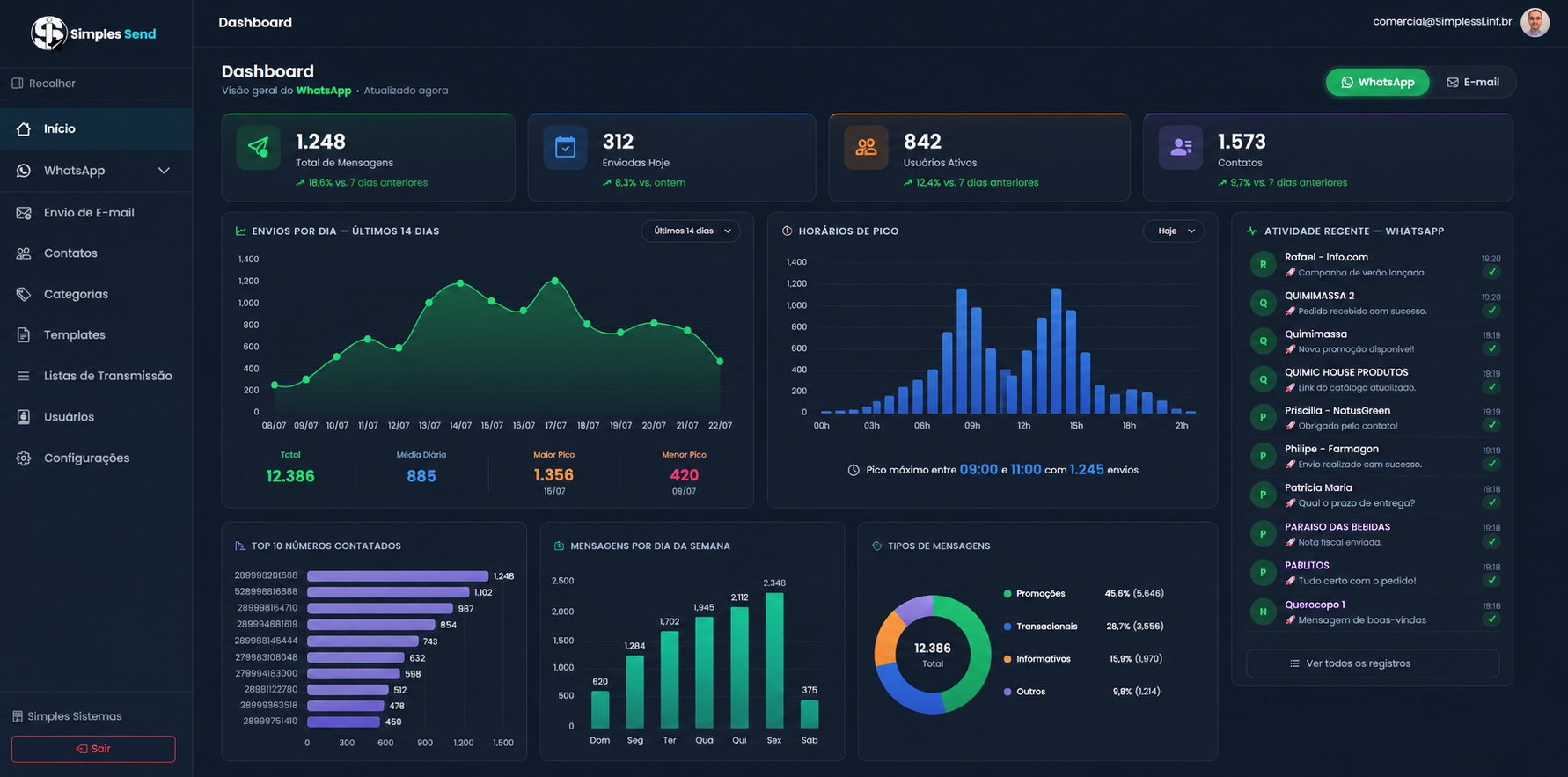
Task: Click the Média Diária value 885
Action: 421,476
